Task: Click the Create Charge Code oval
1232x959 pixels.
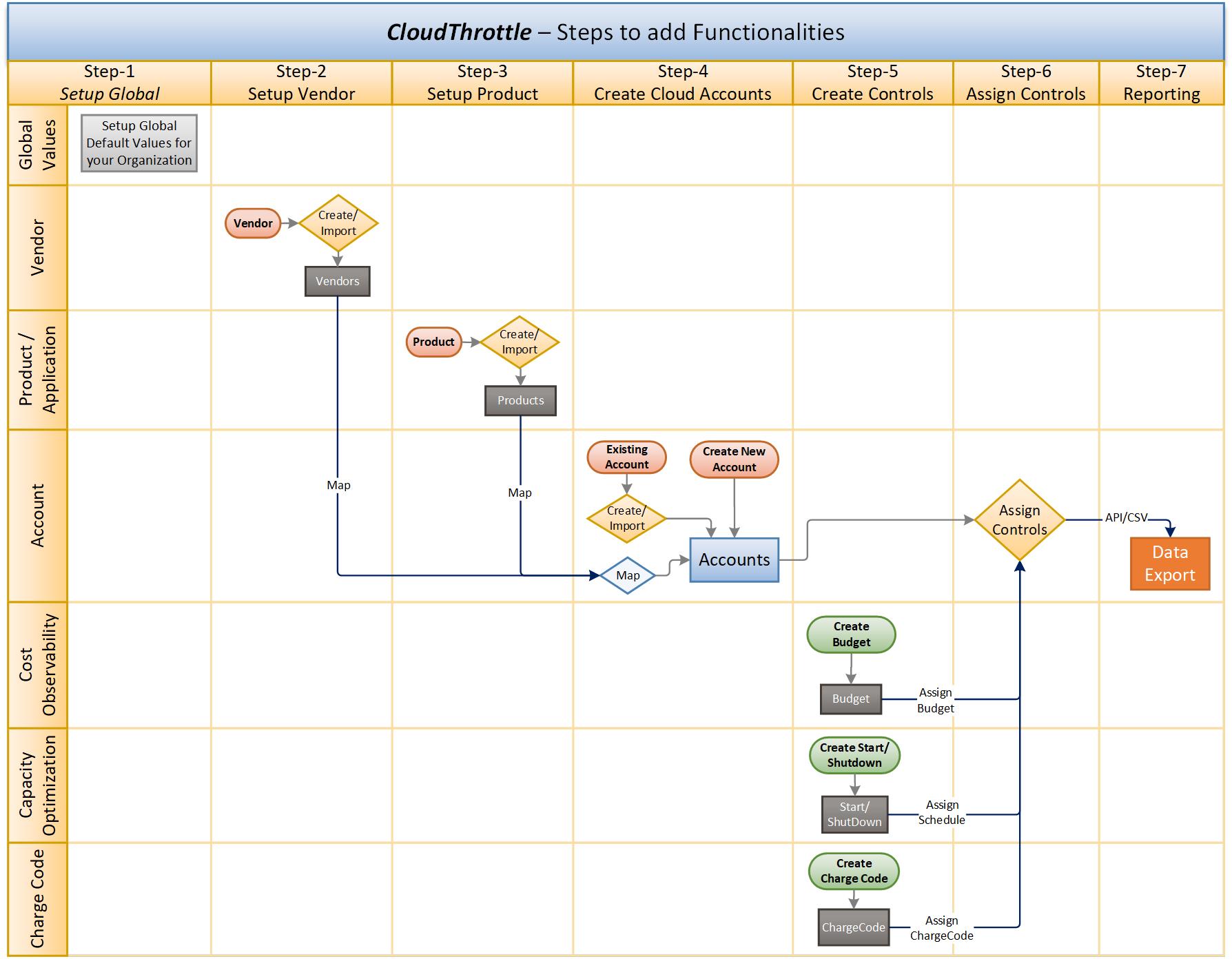Action: click(853, 871)
